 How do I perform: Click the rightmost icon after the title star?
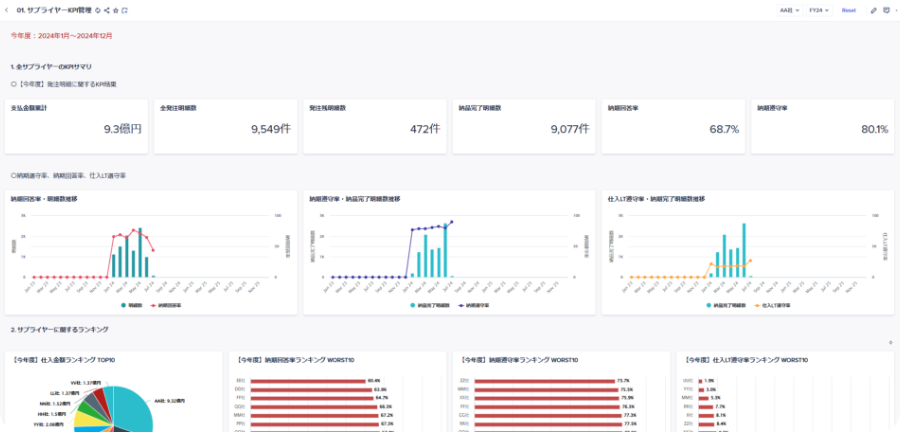tap(125, 10)
